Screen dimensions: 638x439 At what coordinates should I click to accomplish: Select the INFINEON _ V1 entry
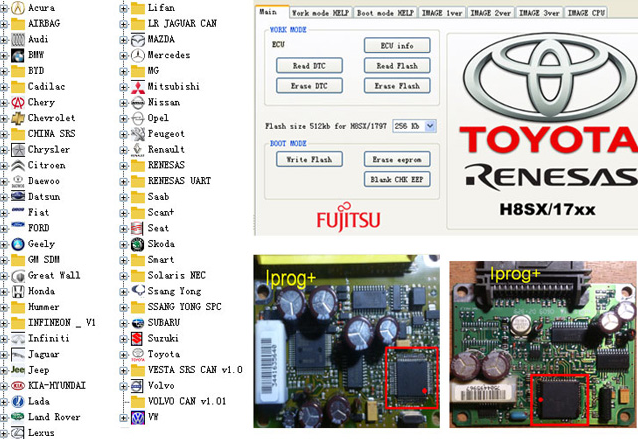coord(61,323)
